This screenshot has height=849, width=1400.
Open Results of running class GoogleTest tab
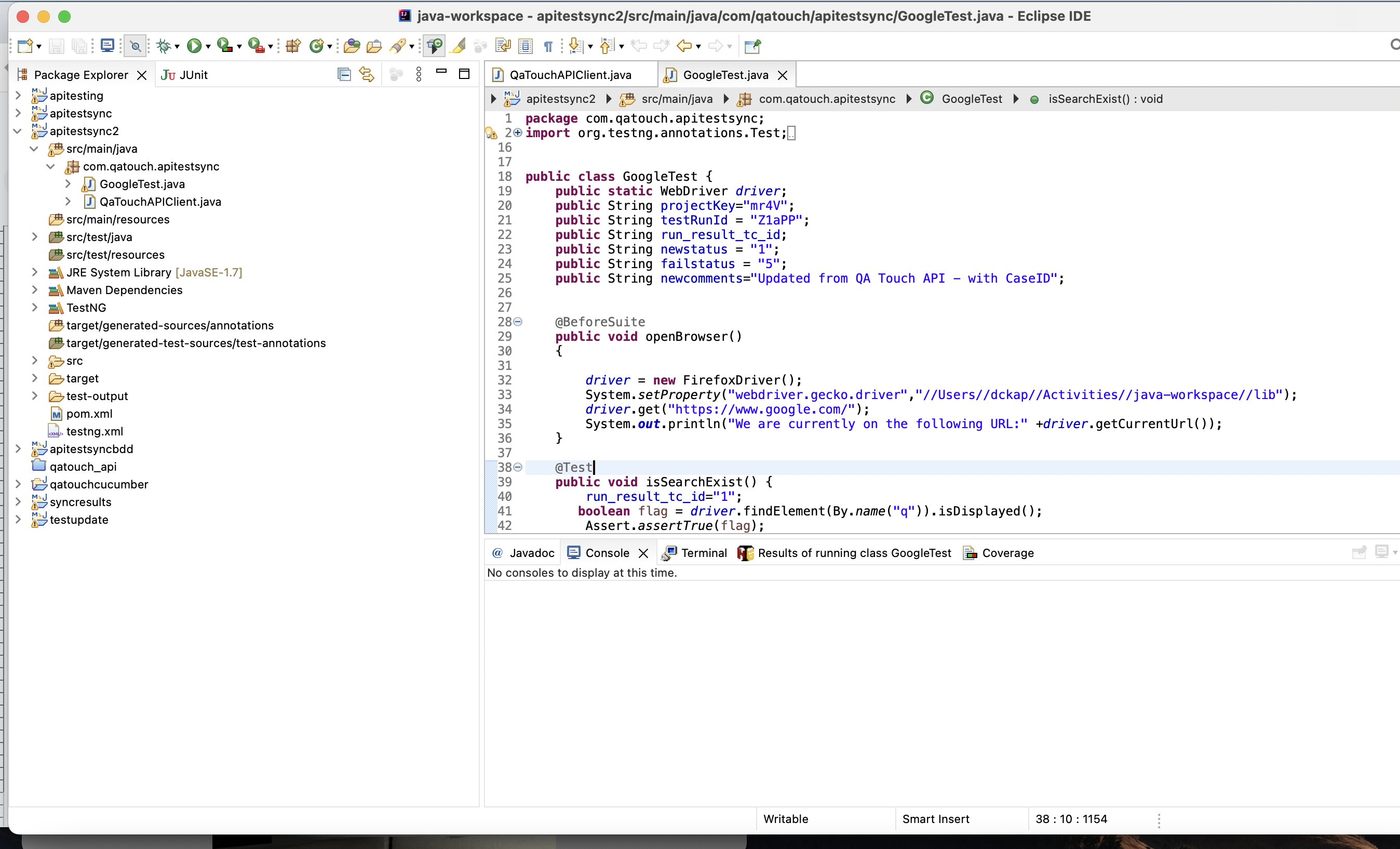coord(844,553)
